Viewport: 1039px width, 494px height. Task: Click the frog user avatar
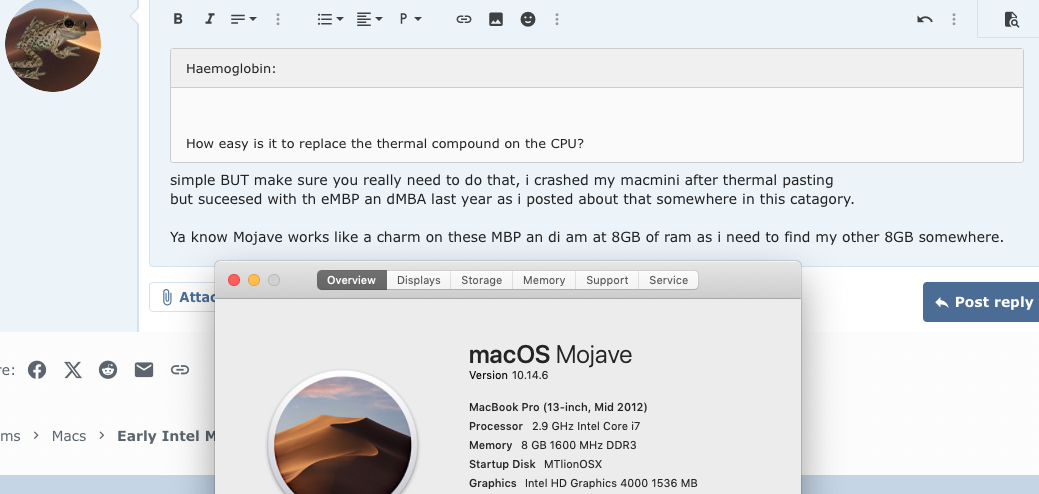(53, 44)
